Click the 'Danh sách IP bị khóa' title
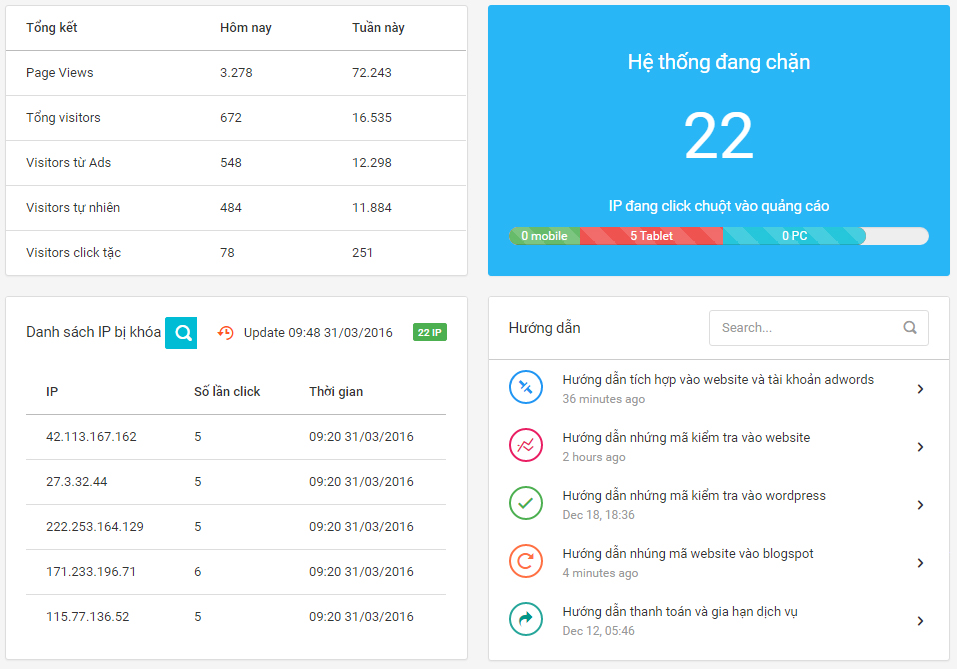This screenshot has width=957, height=669. pyautogui.click(x=93, y=332)
